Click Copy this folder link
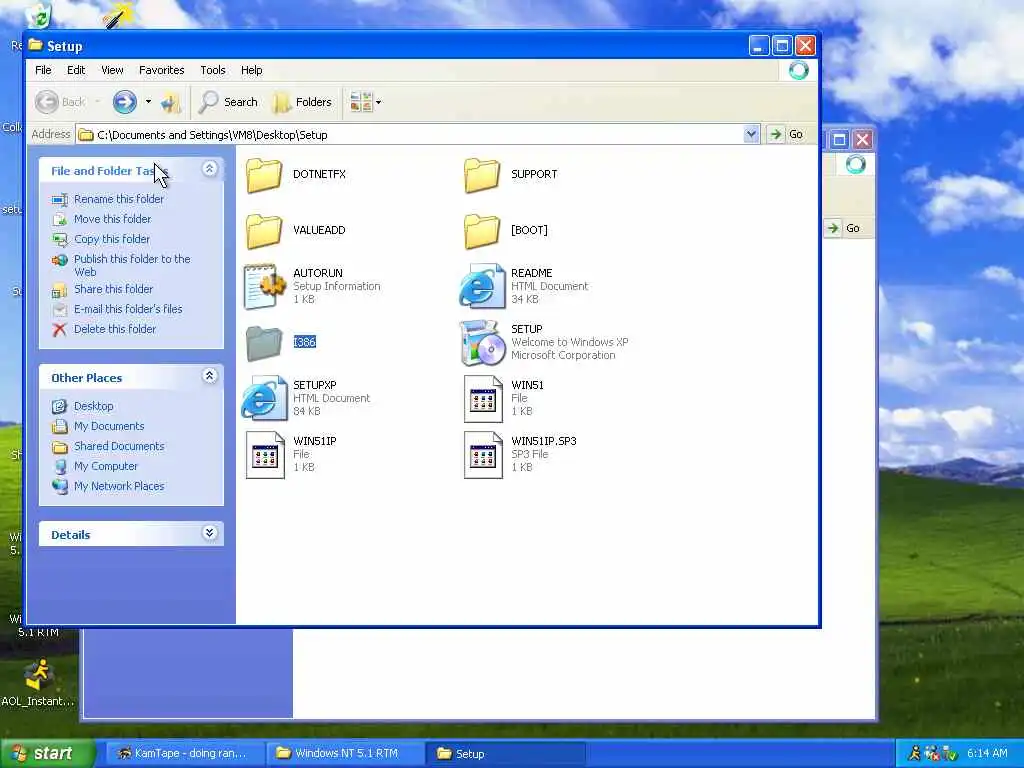Screen dimensions: 1024x768 point(112,239)
